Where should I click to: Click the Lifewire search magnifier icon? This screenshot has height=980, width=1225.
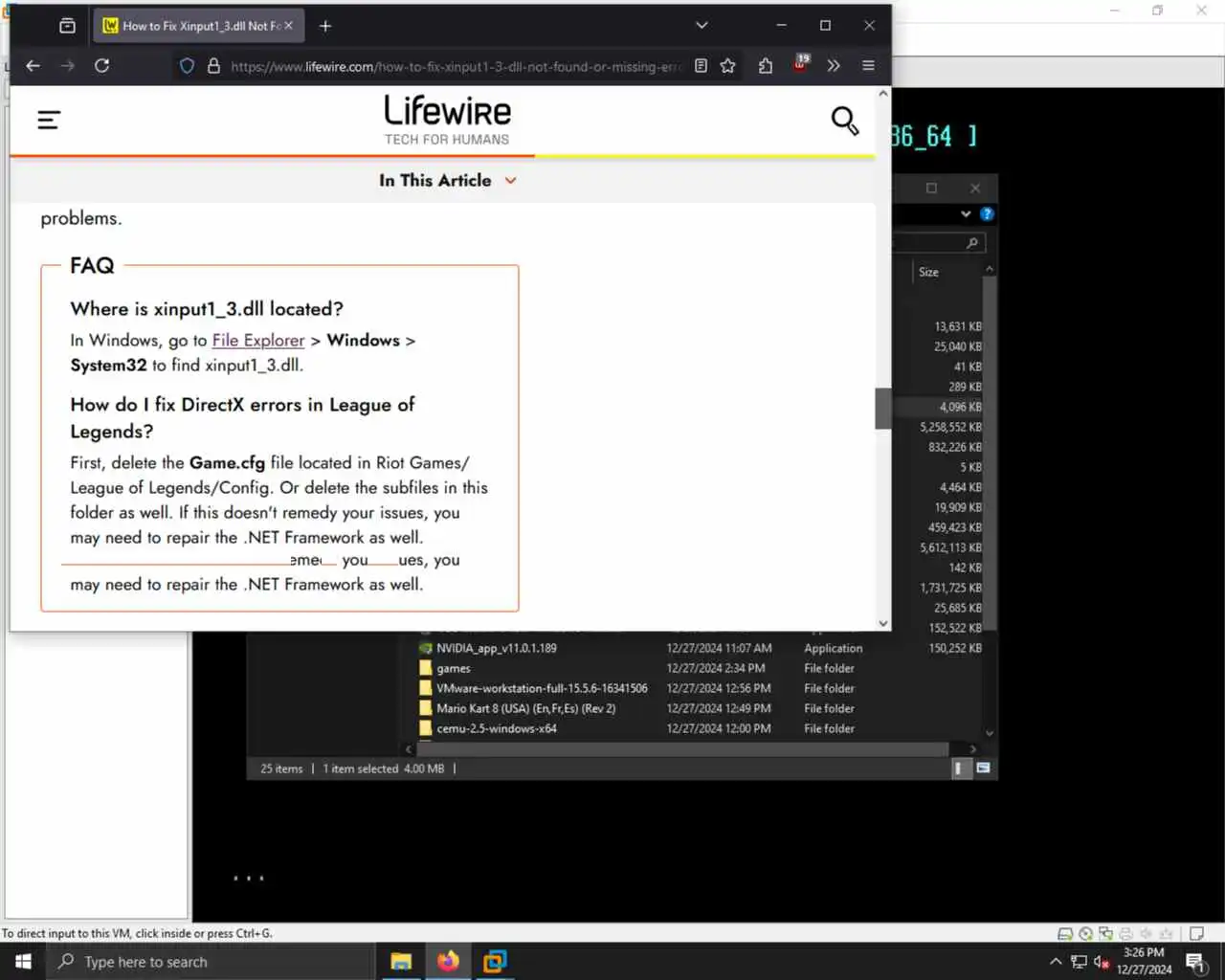[844, 121]
